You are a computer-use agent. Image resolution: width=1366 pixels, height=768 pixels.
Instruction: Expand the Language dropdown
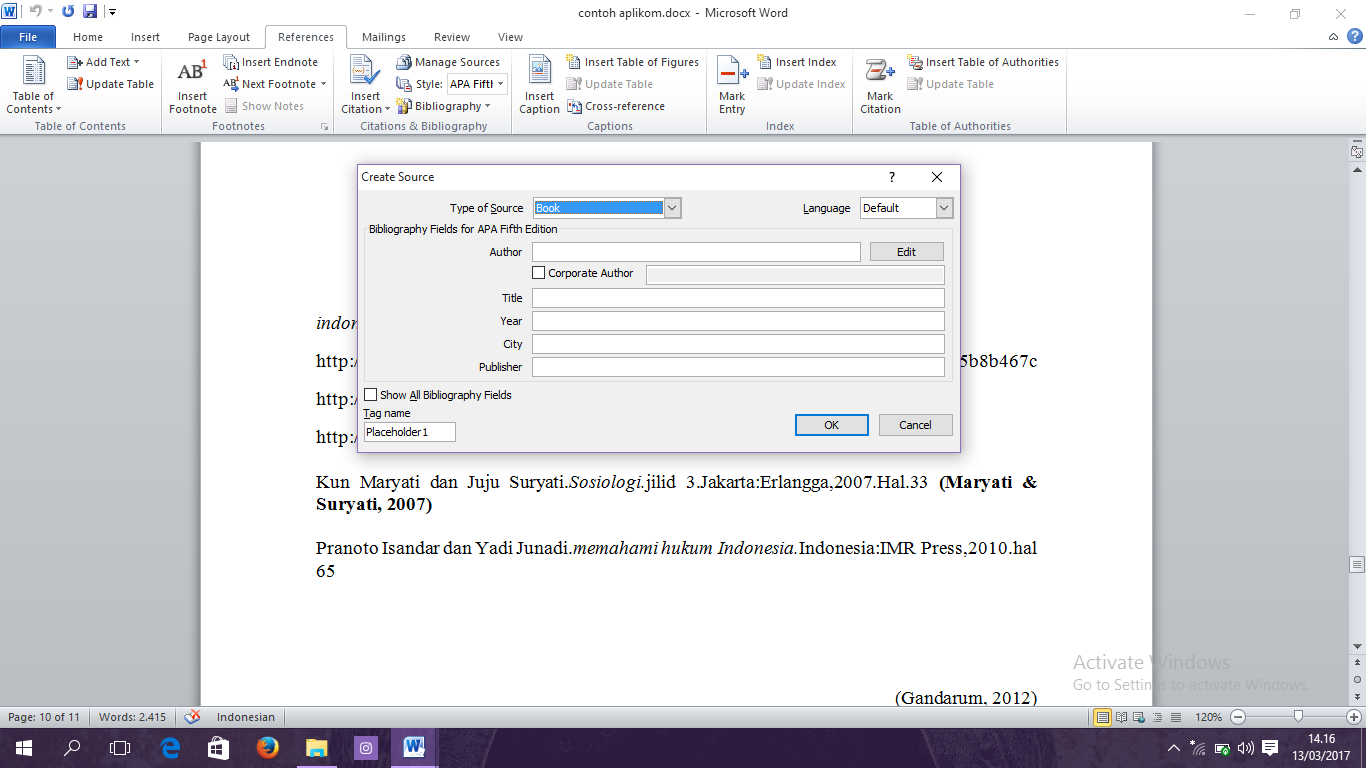[x=943, y=207]
